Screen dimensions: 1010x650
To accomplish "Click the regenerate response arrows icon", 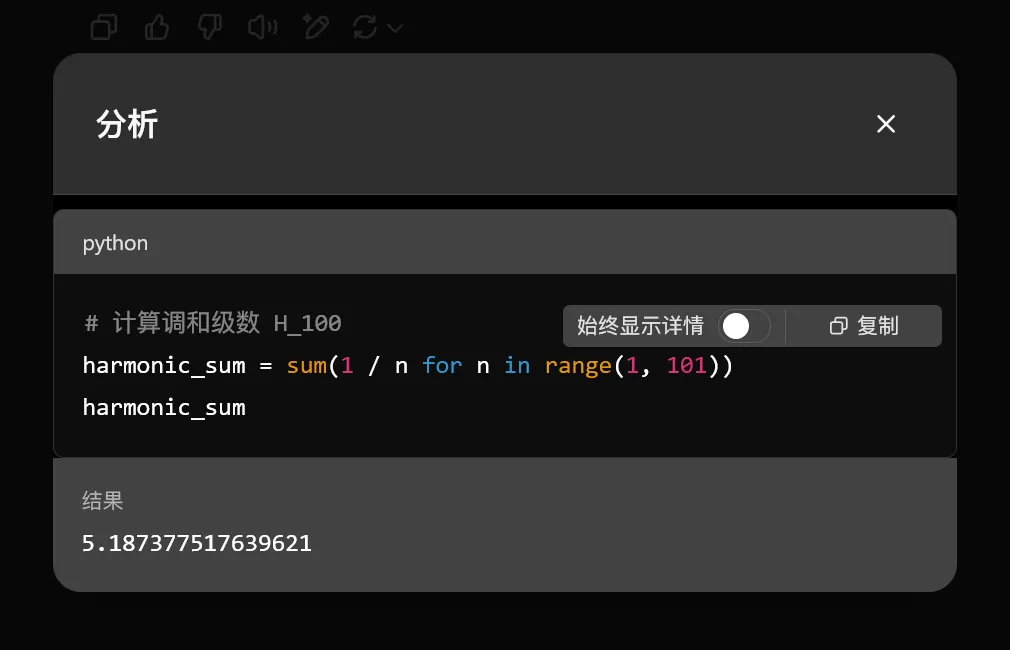I will click(365, 27).
